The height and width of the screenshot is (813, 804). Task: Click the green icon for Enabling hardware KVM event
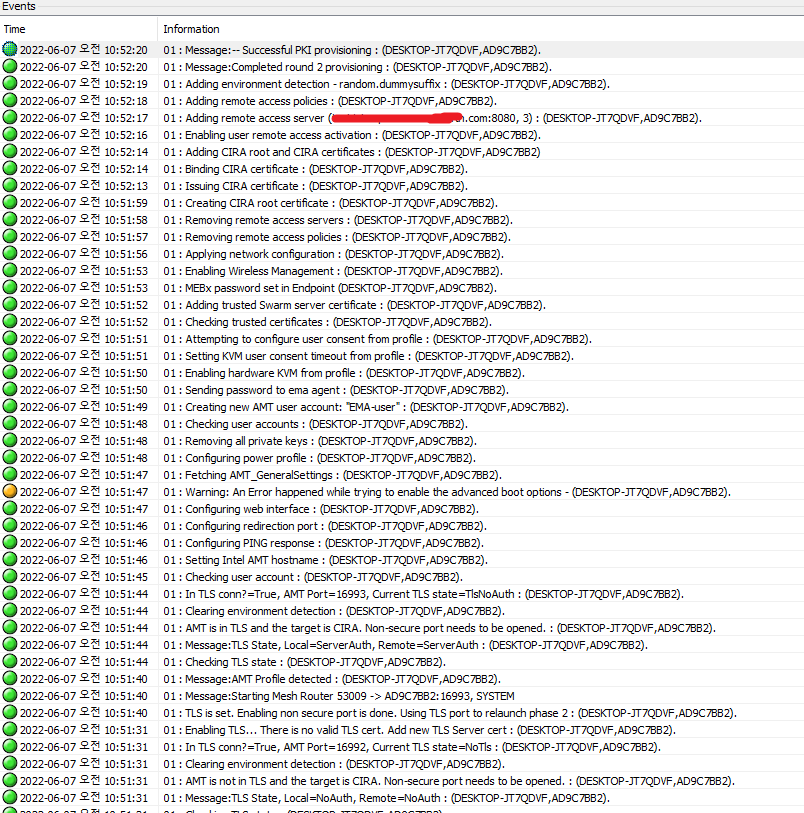pos(9,373)
